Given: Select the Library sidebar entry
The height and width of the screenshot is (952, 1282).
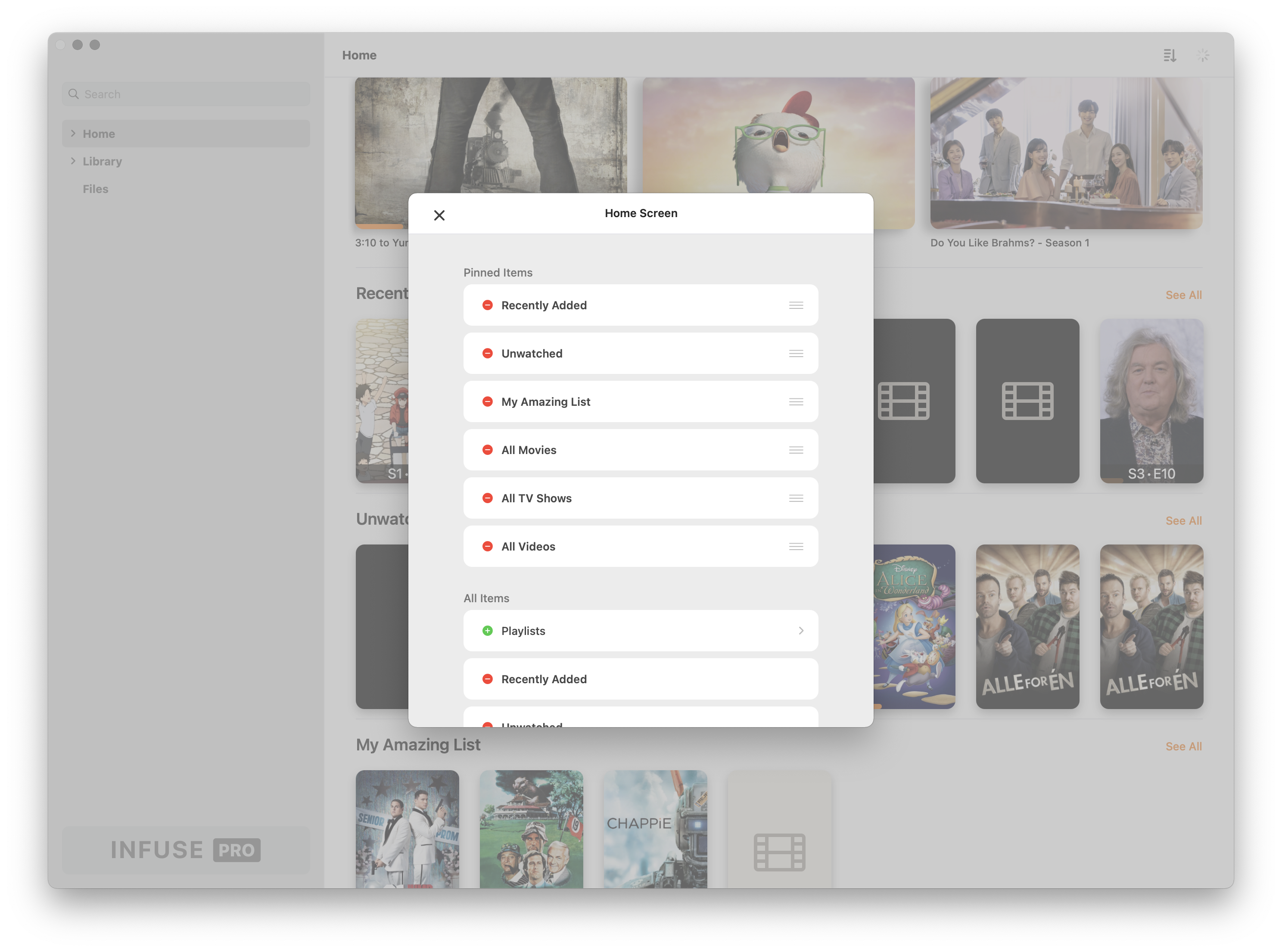Looking at the screenshot, I should coord(103,162).
